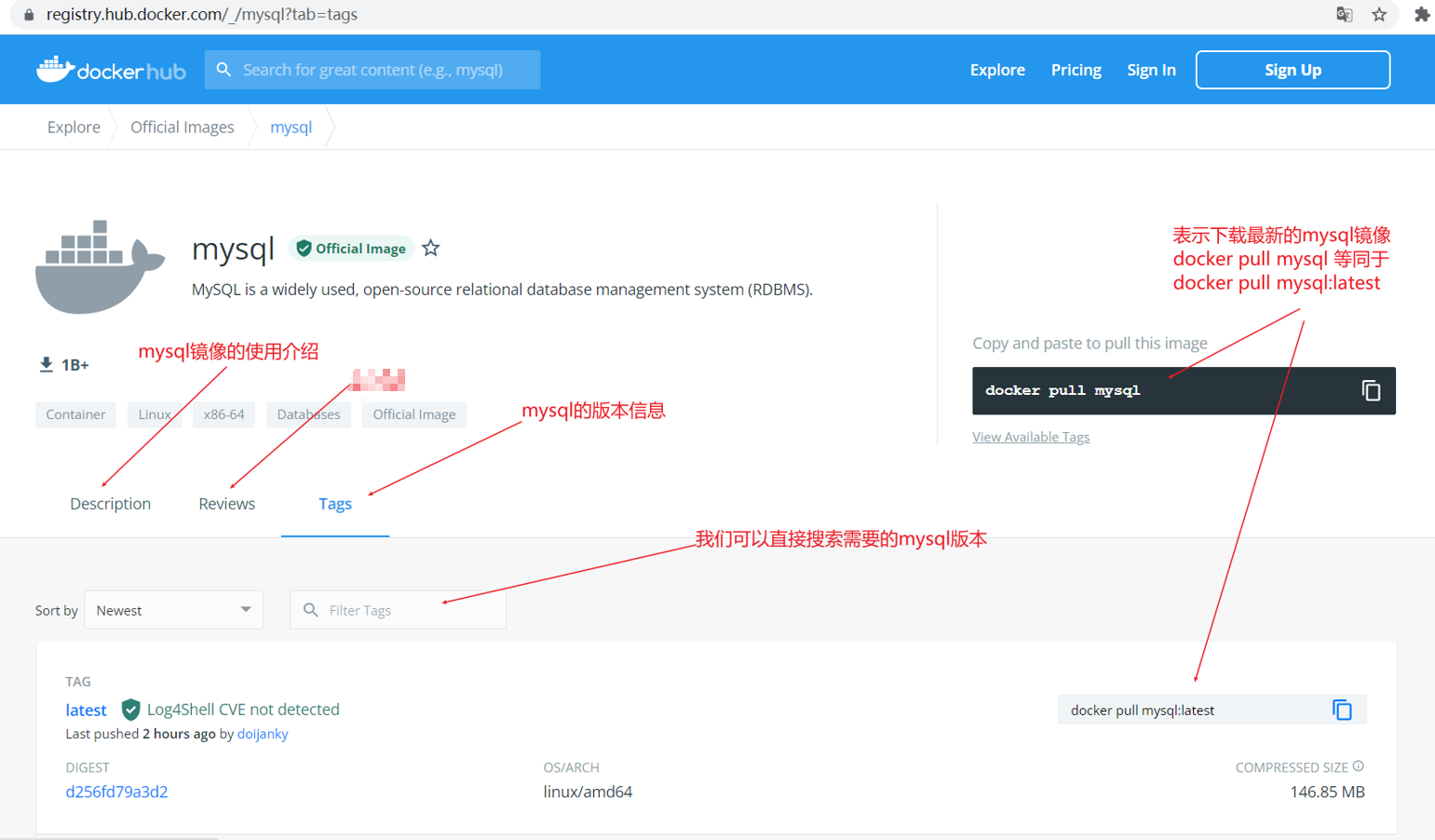Click the compressed size info icon
1435x840 pixels.
point(1359,766)
